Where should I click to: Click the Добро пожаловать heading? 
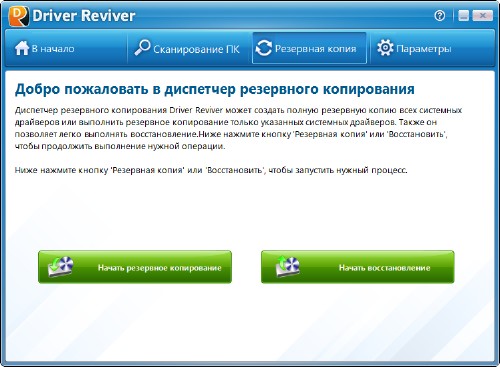point(215,89)
